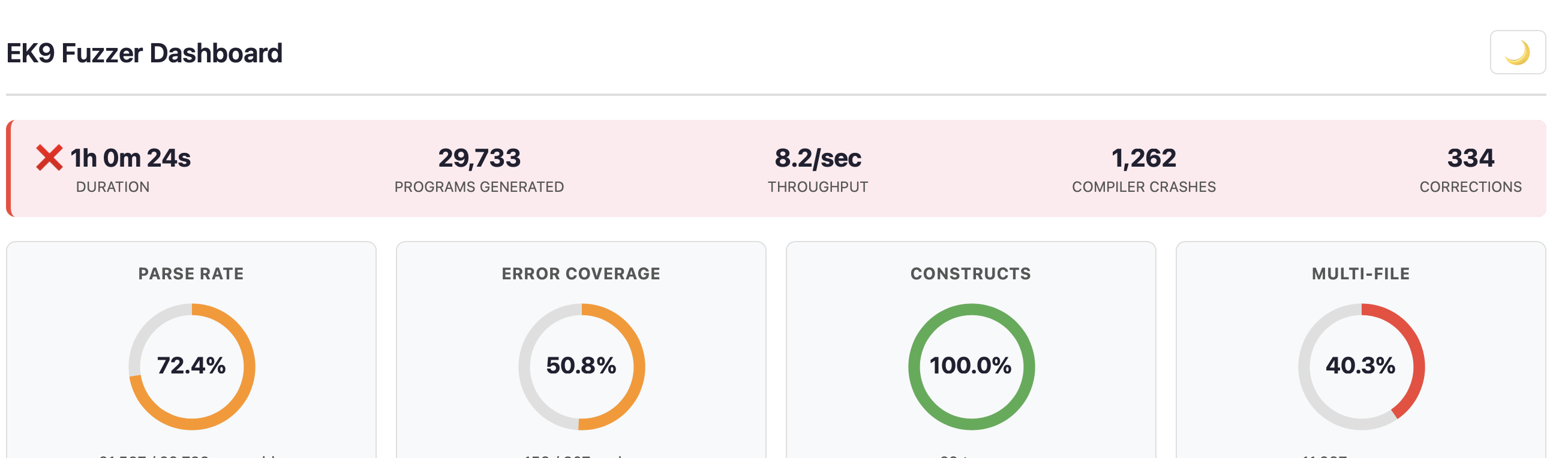Open the Throughput 8.2/sec metric

click(x=818, y=157)
